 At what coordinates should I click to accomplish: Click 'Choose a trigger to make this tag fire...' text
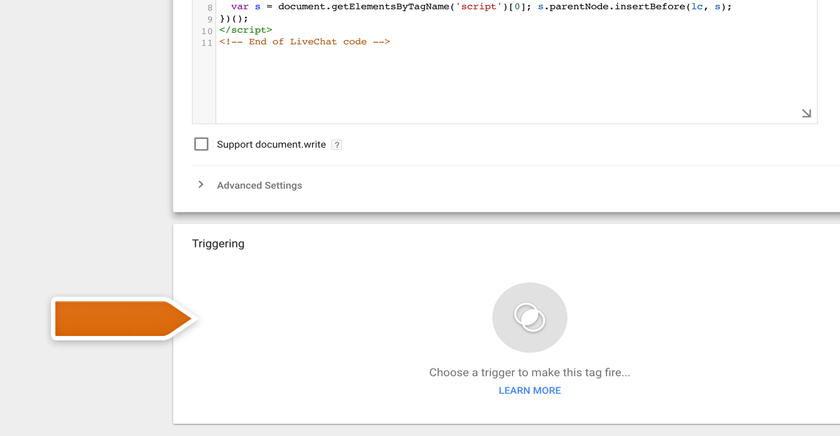click(x=530, y=372)
